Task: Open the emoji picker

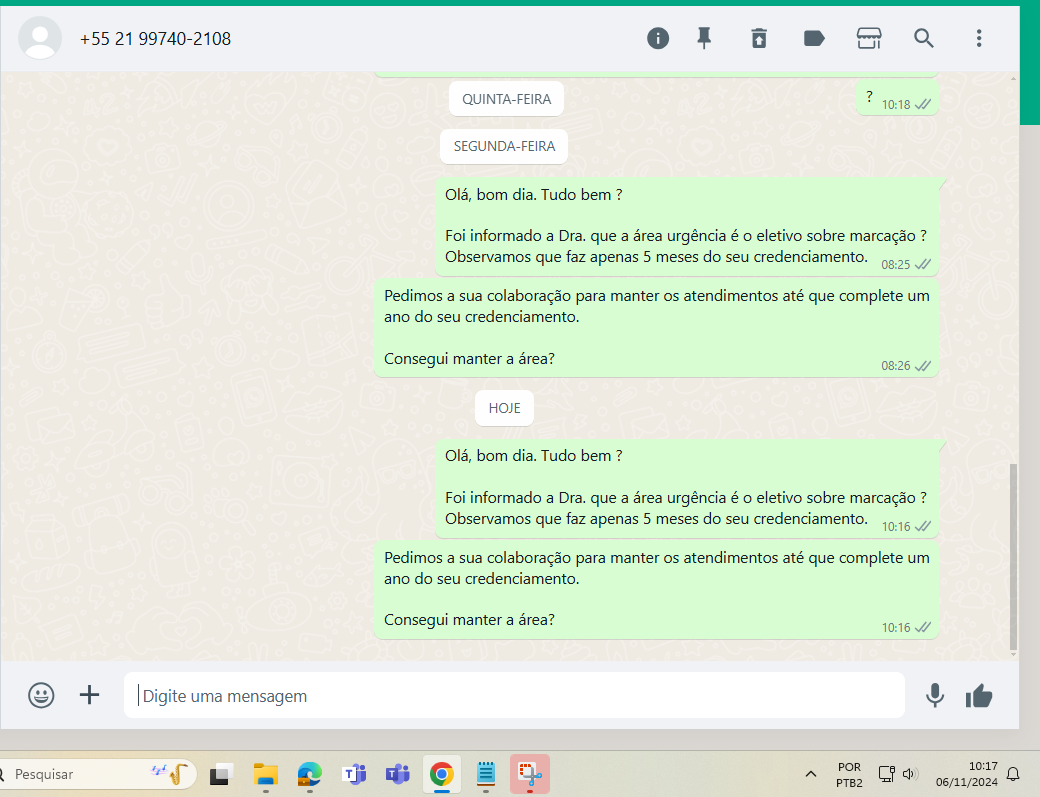Action: click(41, 696)
